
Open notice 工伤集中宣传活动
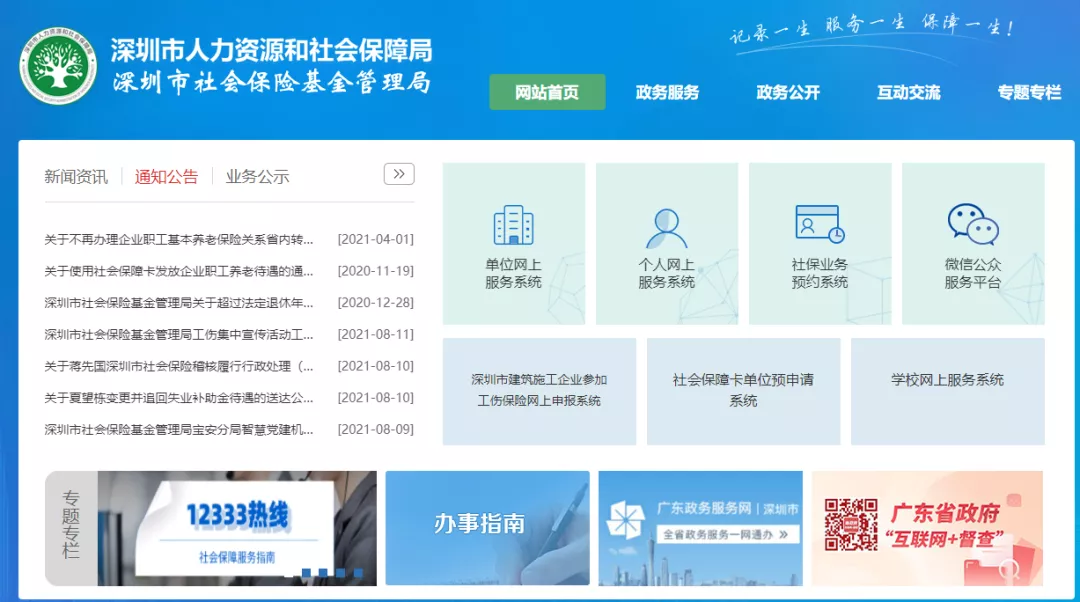pos(178,335)
